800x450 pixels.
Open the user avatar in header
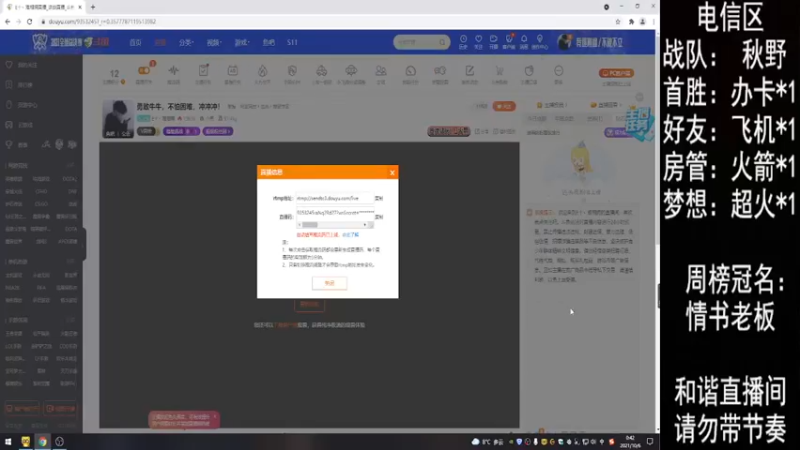click(x=564, y=42)
